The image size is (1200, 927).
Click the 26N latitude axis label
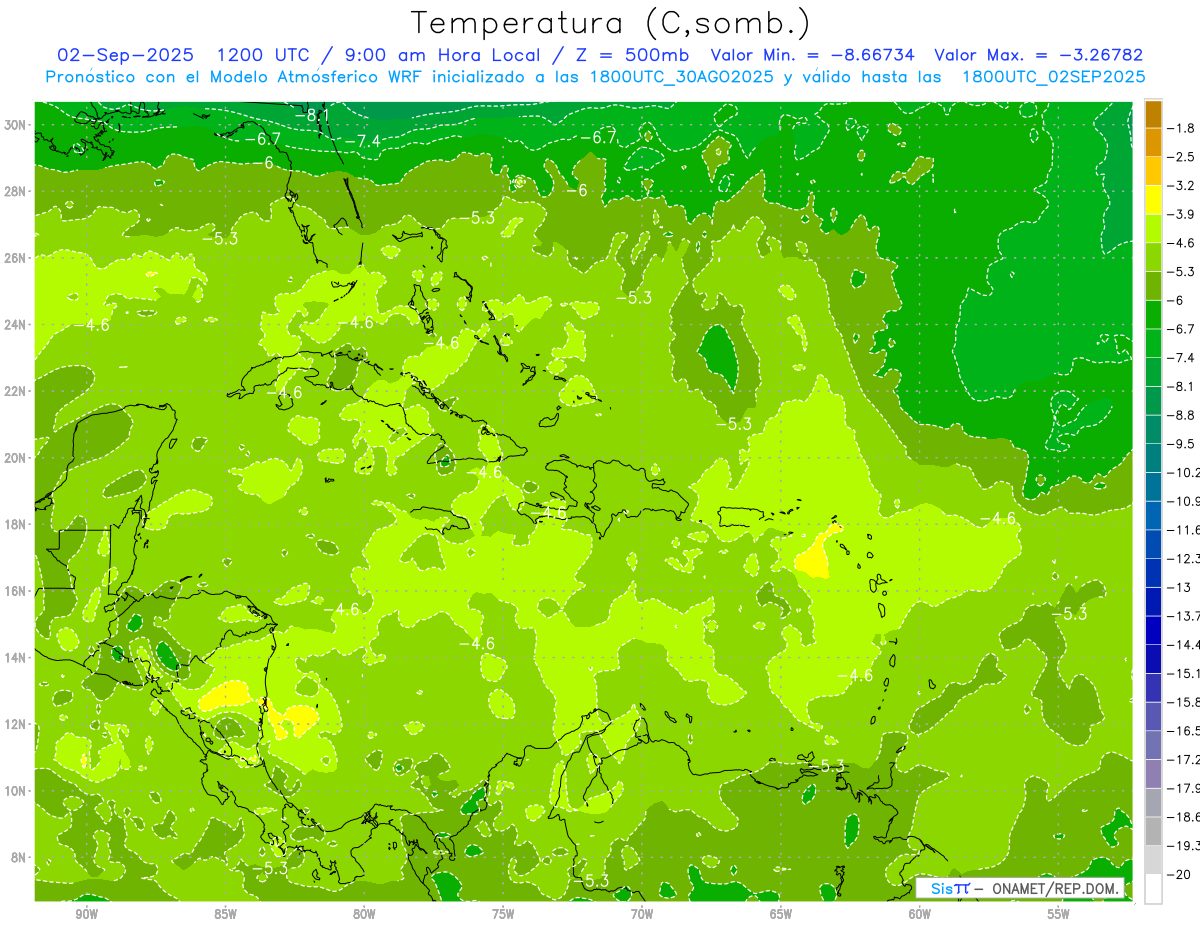(17, 258)
